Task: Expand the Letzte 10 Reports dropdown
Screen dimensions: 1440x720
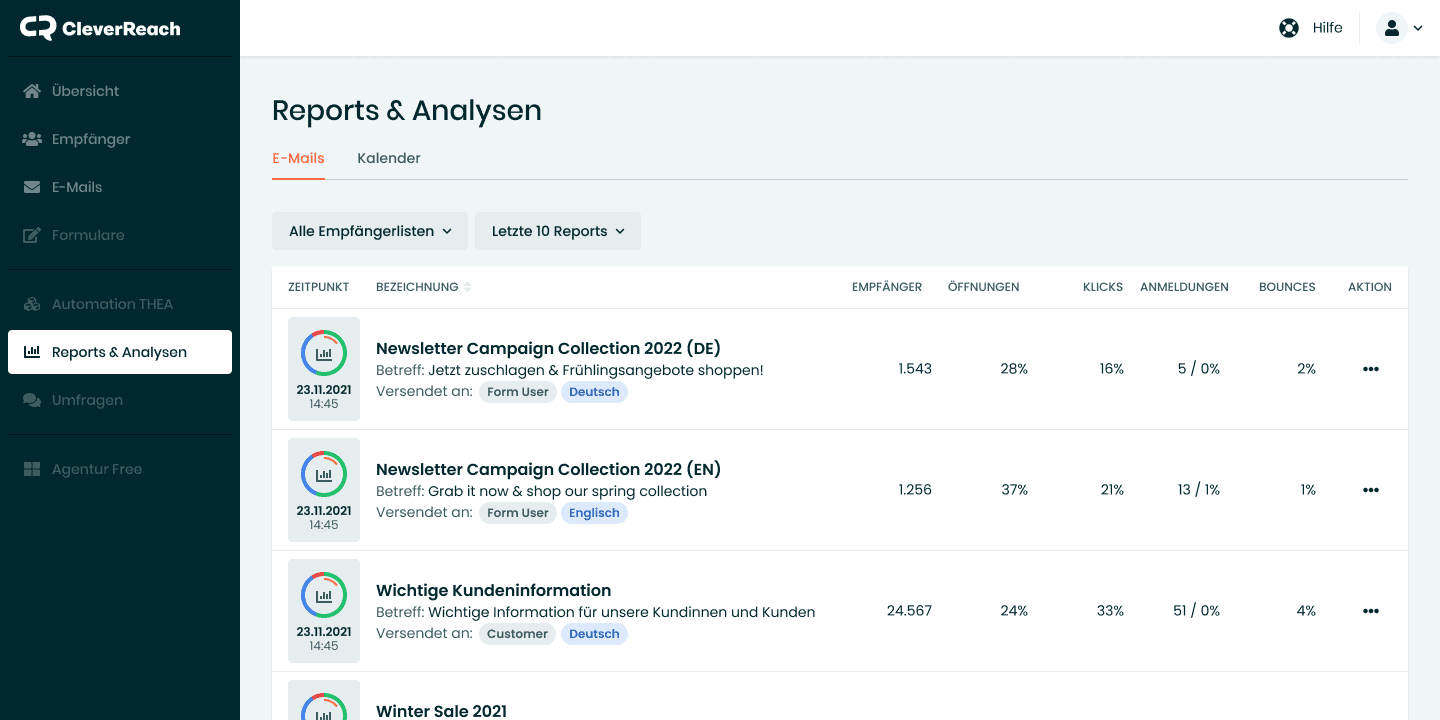Action: tap(557, 231)
